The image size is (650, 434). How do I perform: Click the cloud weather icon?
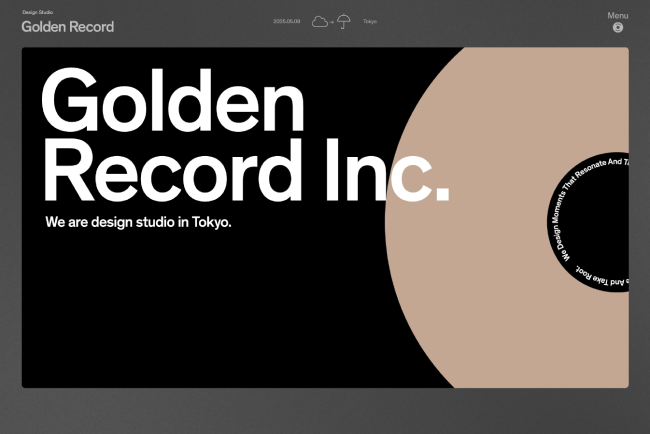[320, 22]
